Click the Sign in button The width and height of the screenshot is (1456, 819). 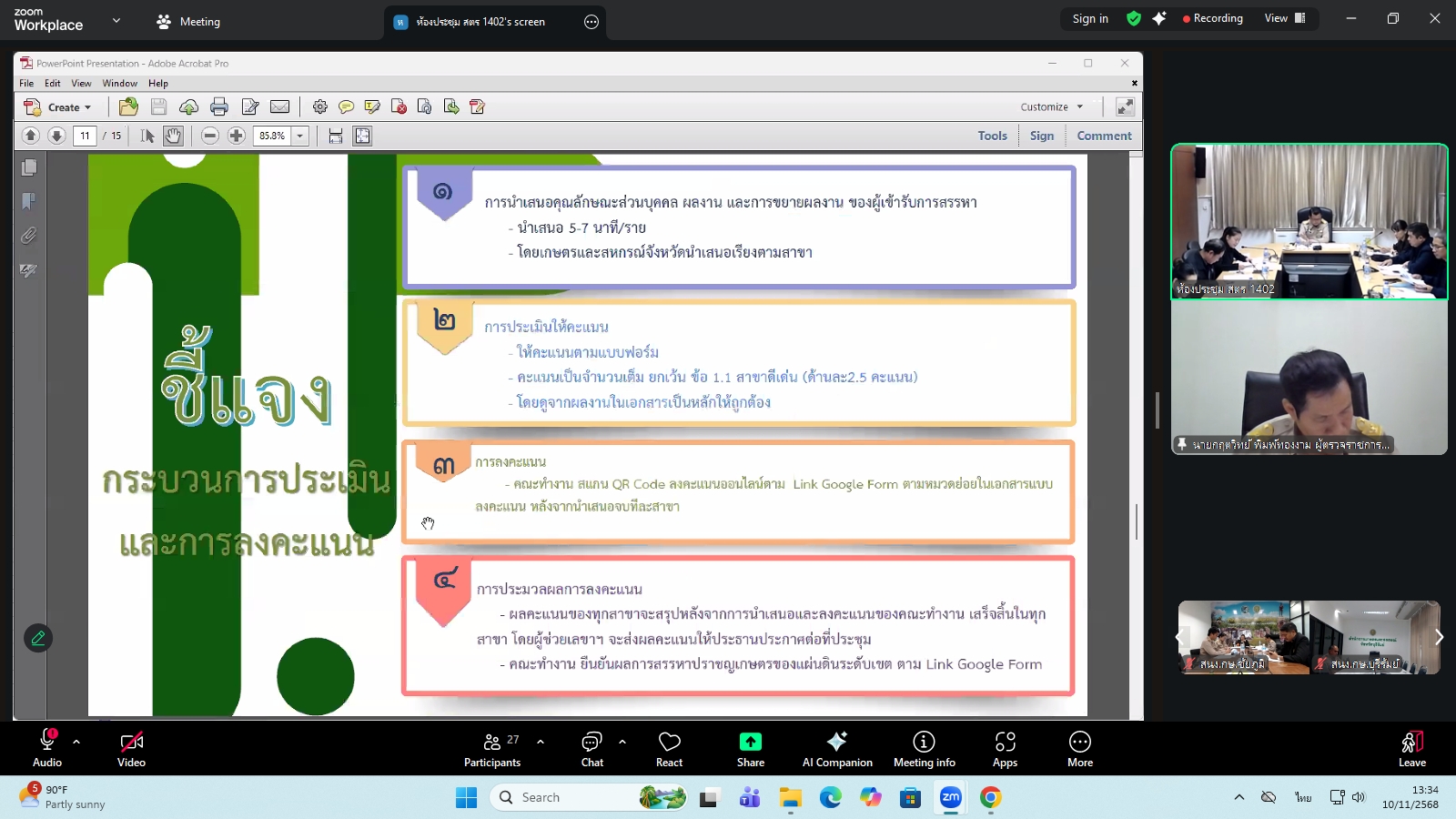pyautogui.click(x=1090, y=18)
